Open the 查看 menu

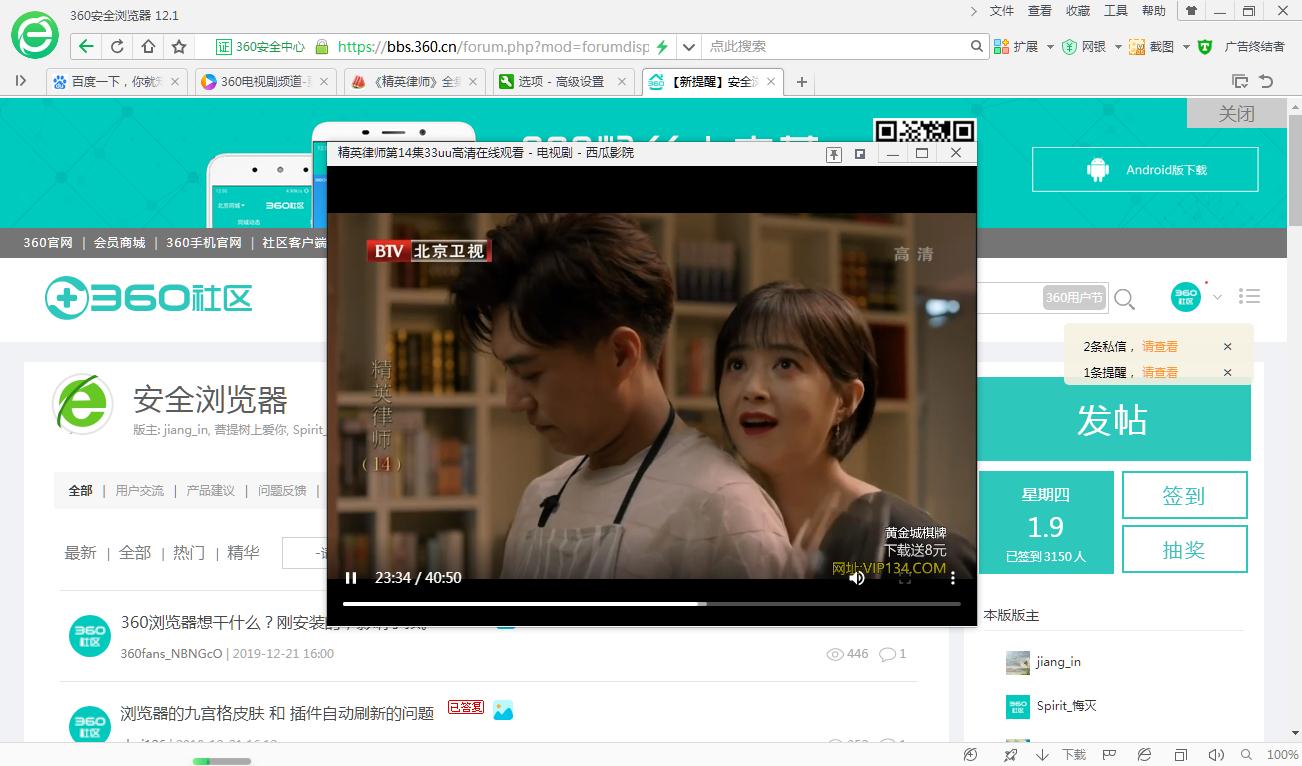click(x=1040, y=11)
